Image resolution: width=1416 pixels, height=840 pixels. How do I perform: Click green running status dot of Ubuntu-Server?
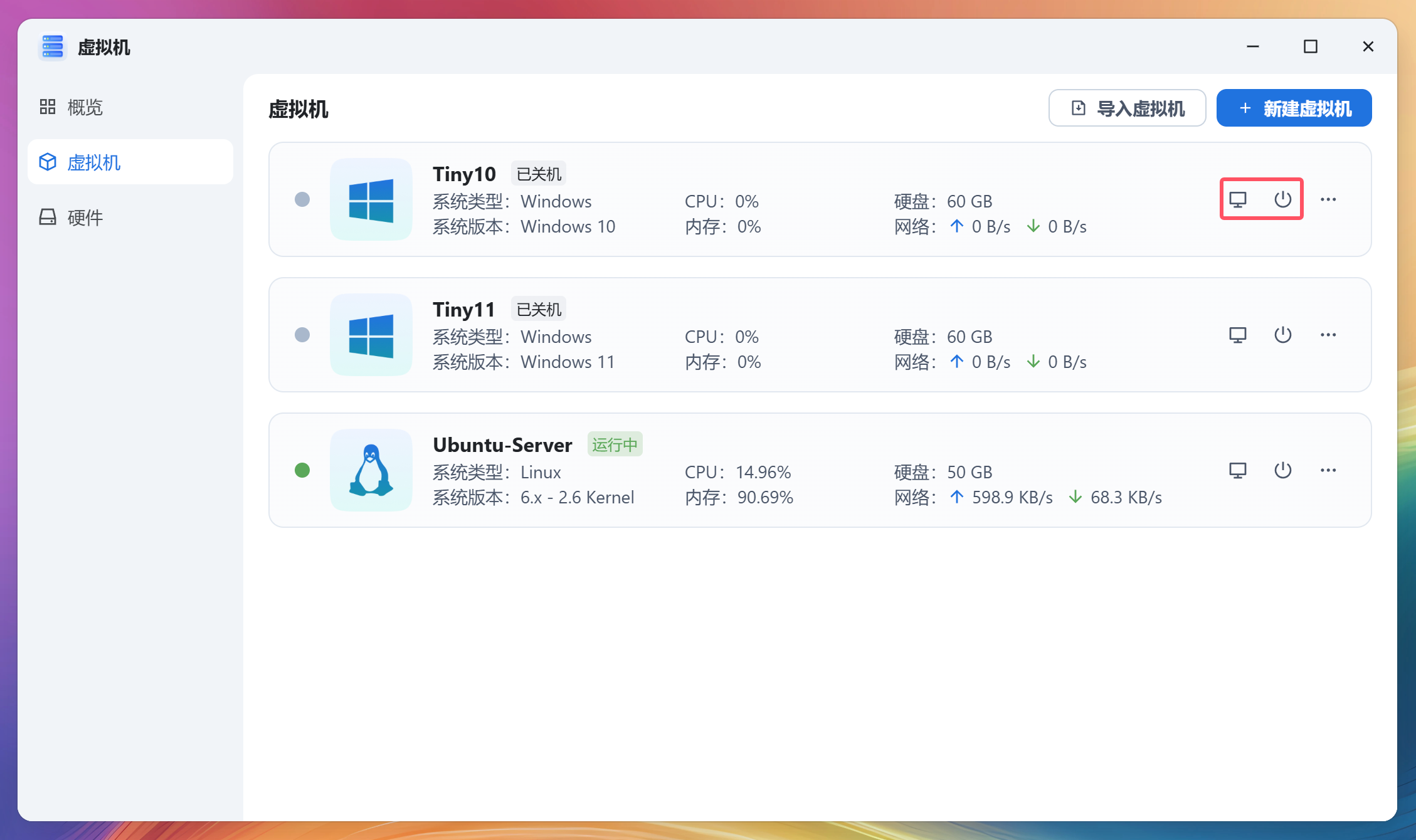(302, 470)
